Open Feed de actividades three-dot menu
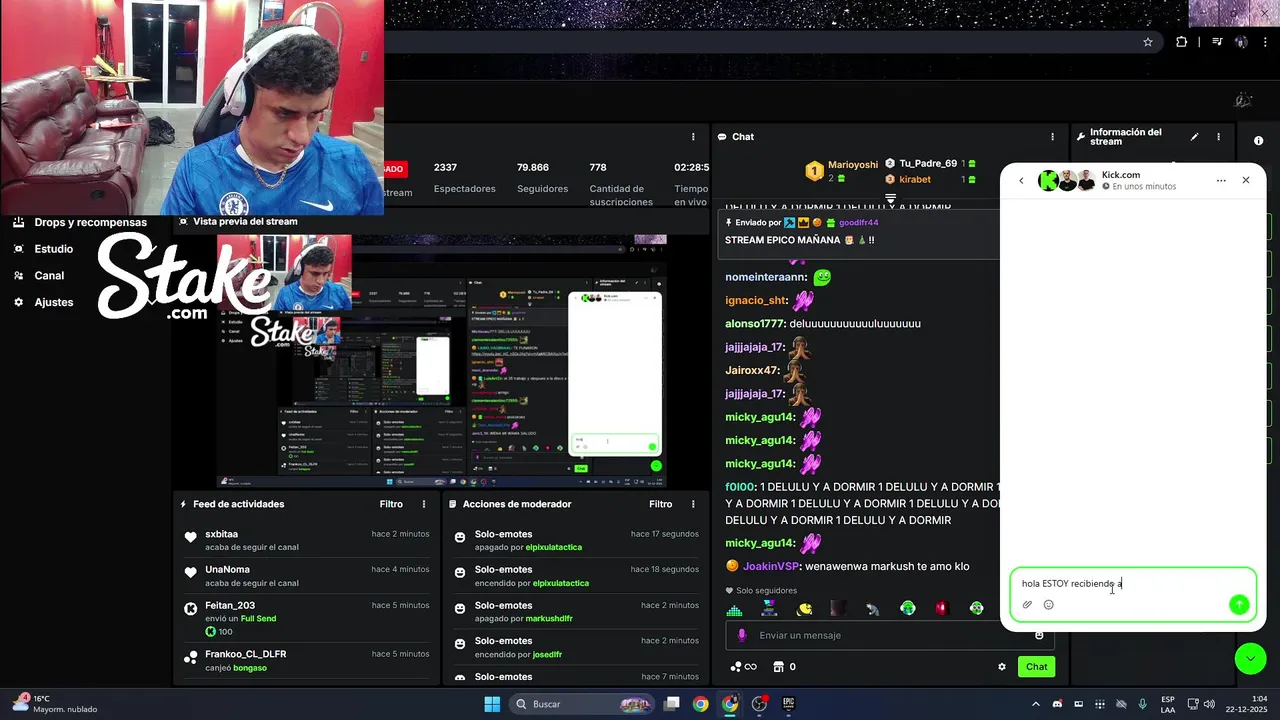The width and height of the screenshot is (1280, 720). pos(424,504)
